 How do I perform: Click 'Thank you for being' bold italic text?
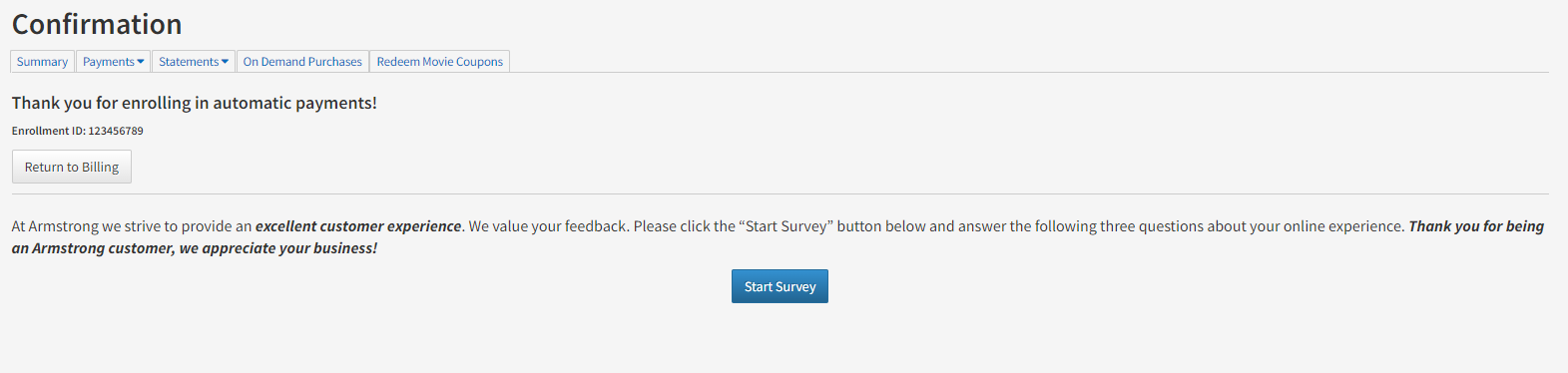click(x=1476, y=226)
